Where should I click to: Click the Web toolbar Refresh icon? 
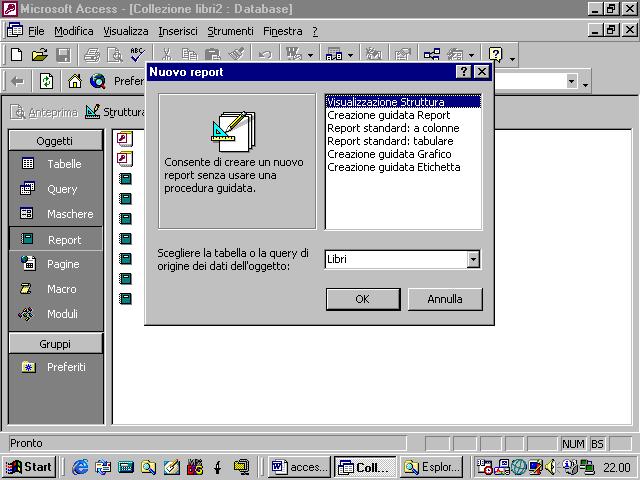(x=46, y=82)
